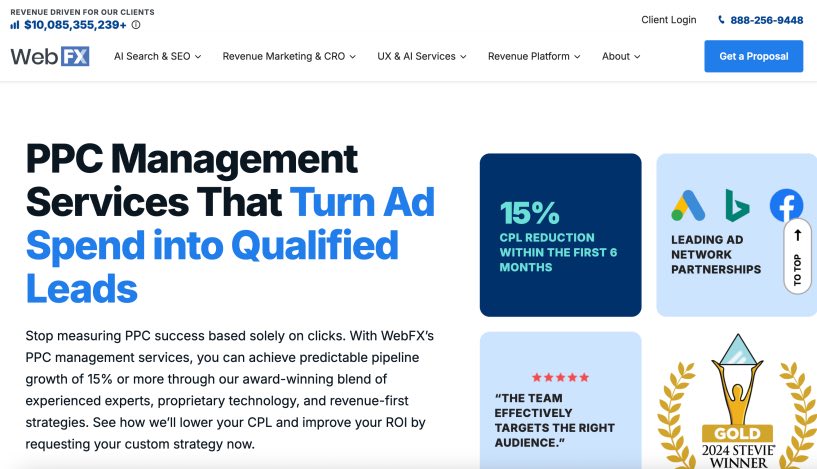
Task: Click the Get a Proposal button
Action: pyautogui.click(x=753, y=56)
